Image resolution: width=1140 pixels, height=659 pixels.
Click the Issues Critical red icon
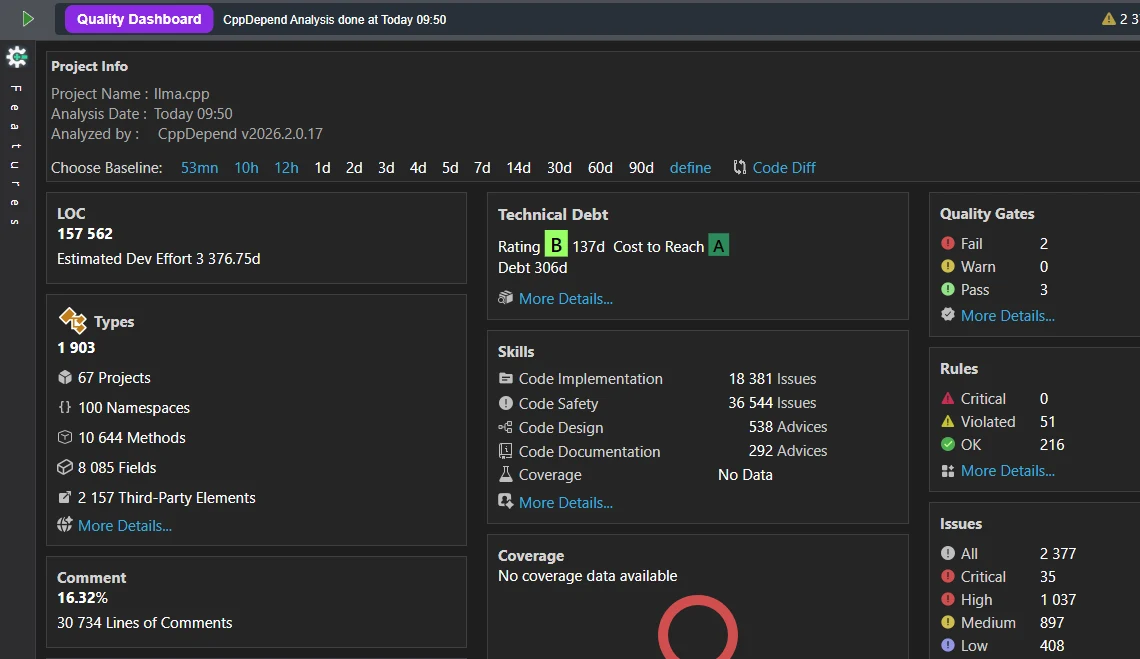point(947,576)
